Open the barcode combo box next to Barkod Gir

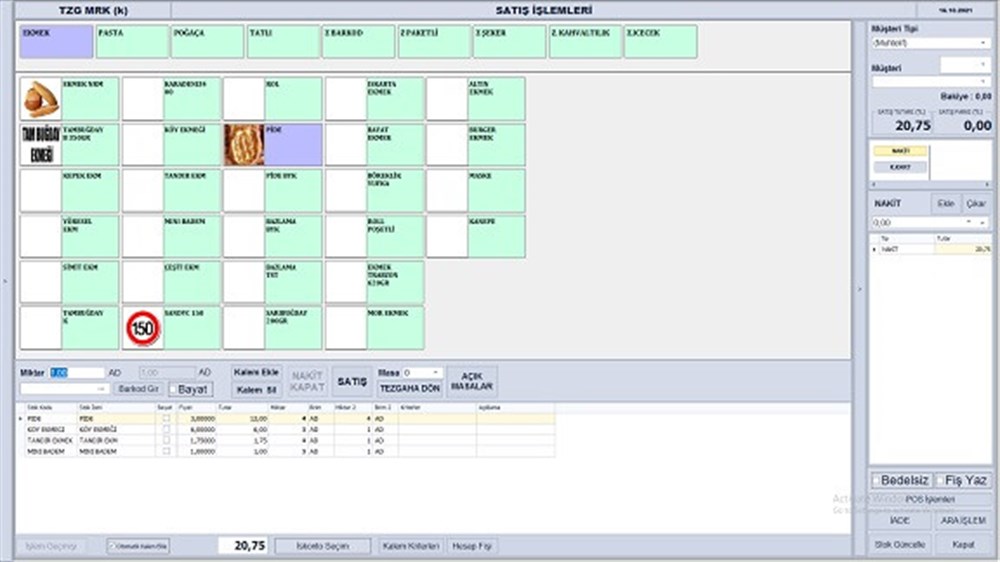tap(64, 388)
